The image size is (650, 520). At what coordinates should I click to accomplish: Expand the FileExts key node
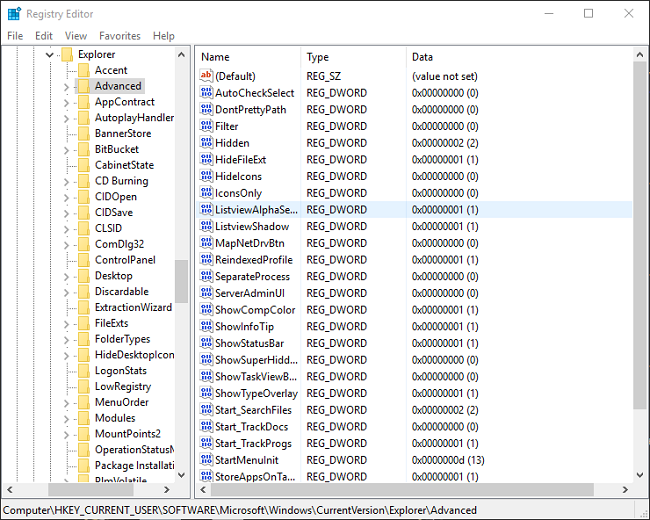point(67,323)
